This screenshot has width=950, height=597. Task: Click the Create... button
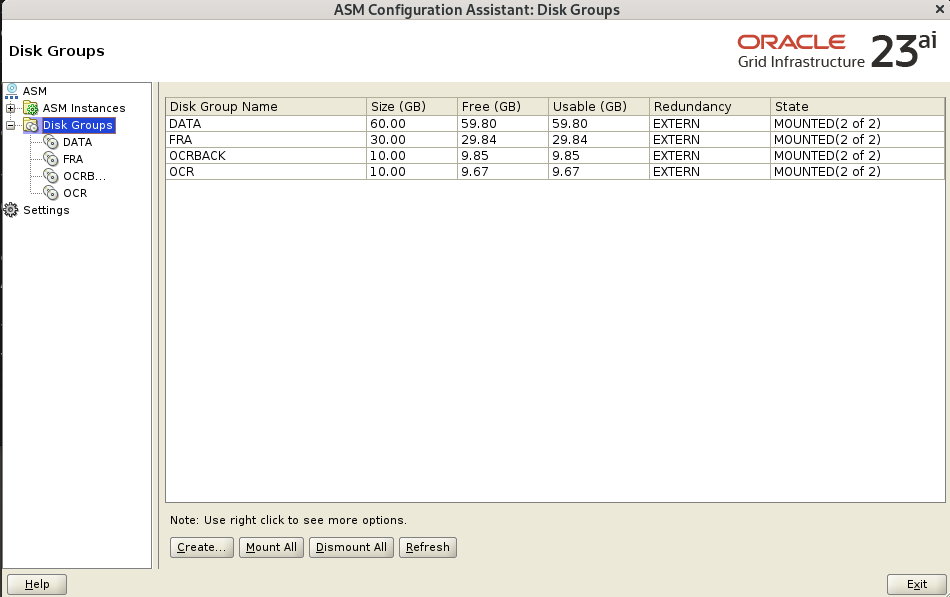tap(202, 547)
